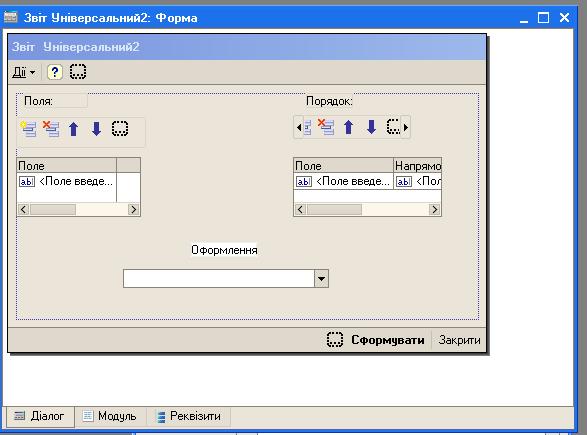The height and width of the screenshot is (435, 587).
Task: Open the Оформлення dropdown arrow
Action: click(321, 279)
